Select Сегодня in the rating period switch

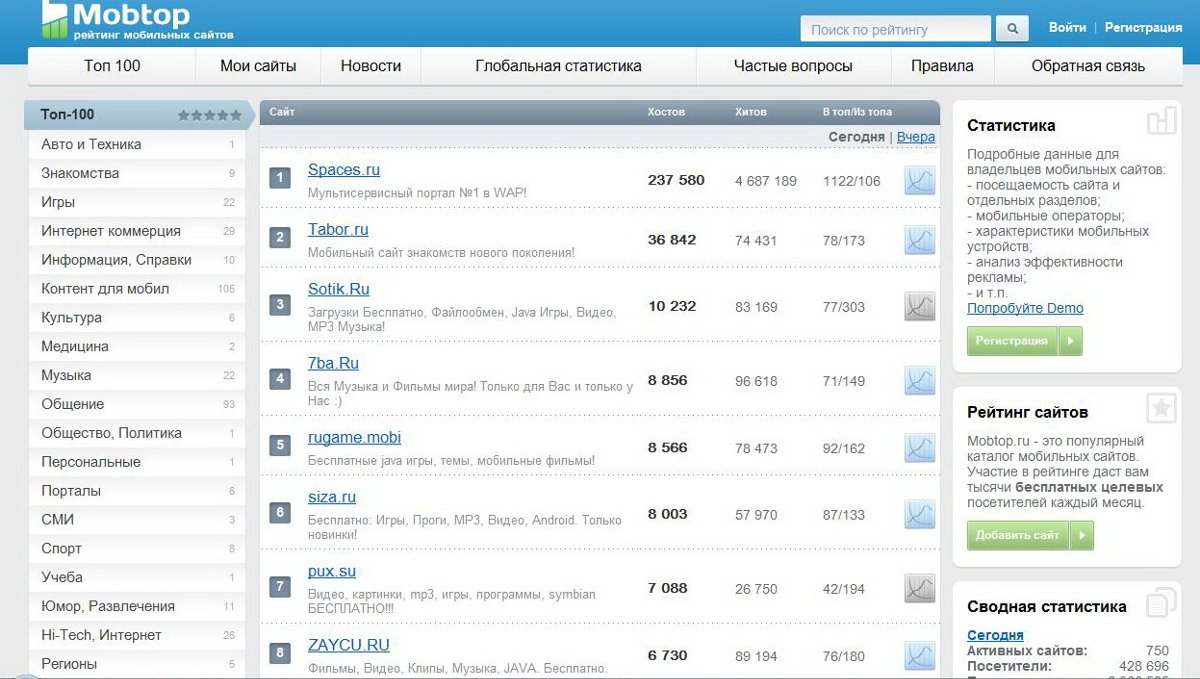tap(856, 137)
